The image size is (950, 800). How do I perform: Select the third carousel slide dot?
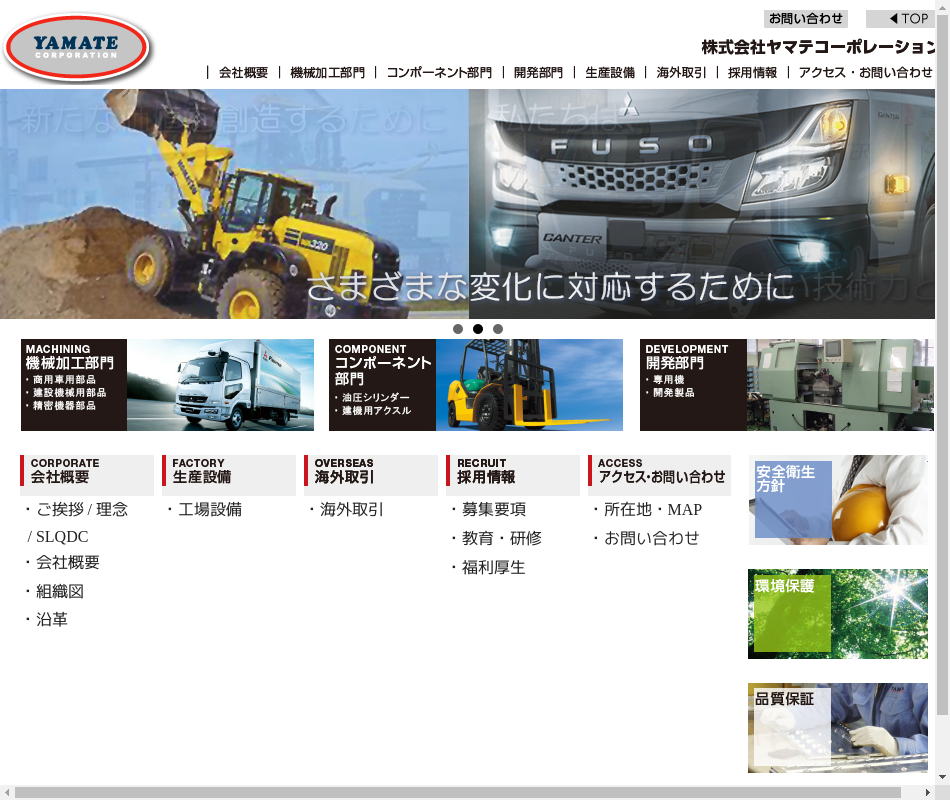coord(498,329)
